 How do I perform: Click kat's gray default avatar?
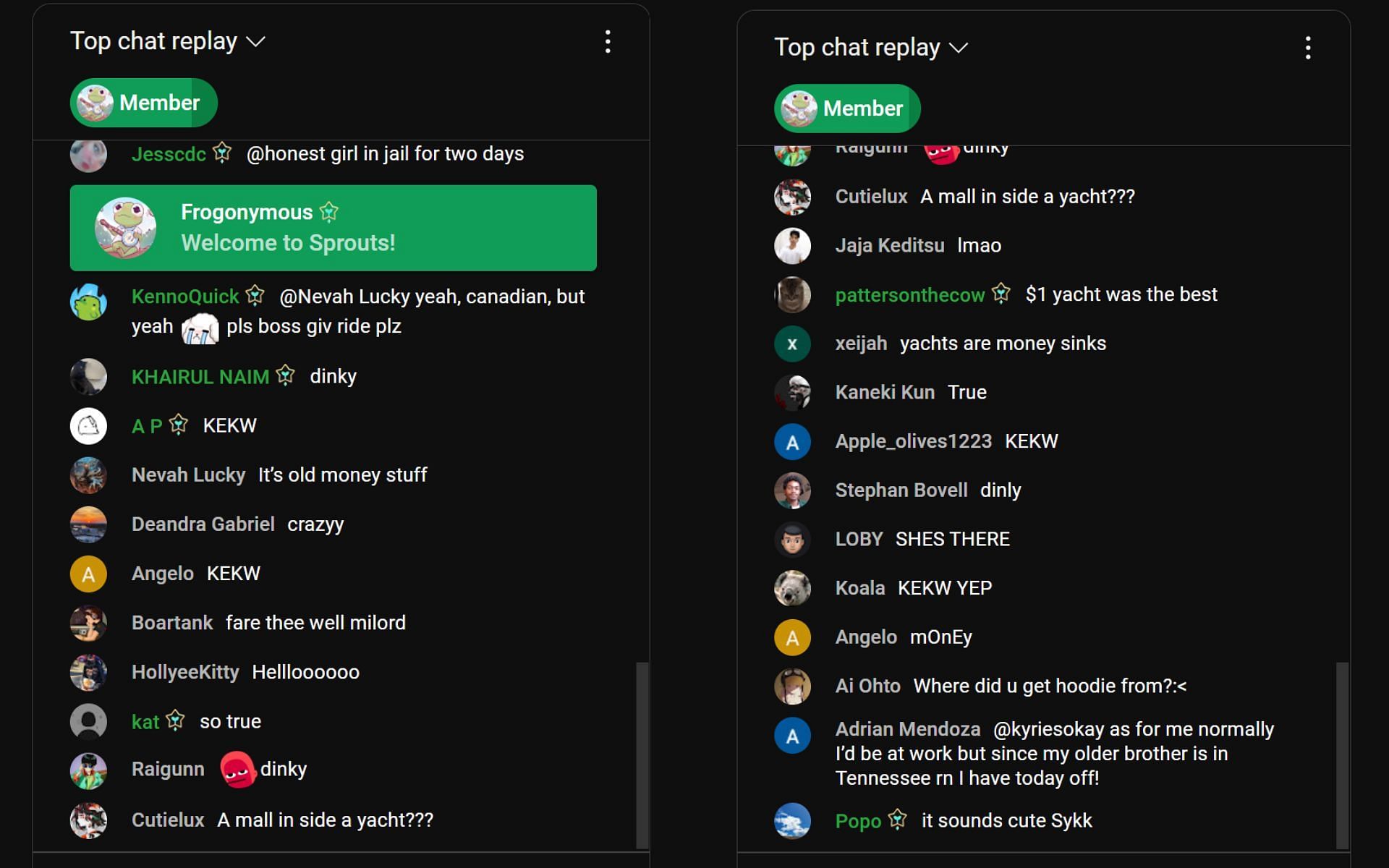point(88,722)
